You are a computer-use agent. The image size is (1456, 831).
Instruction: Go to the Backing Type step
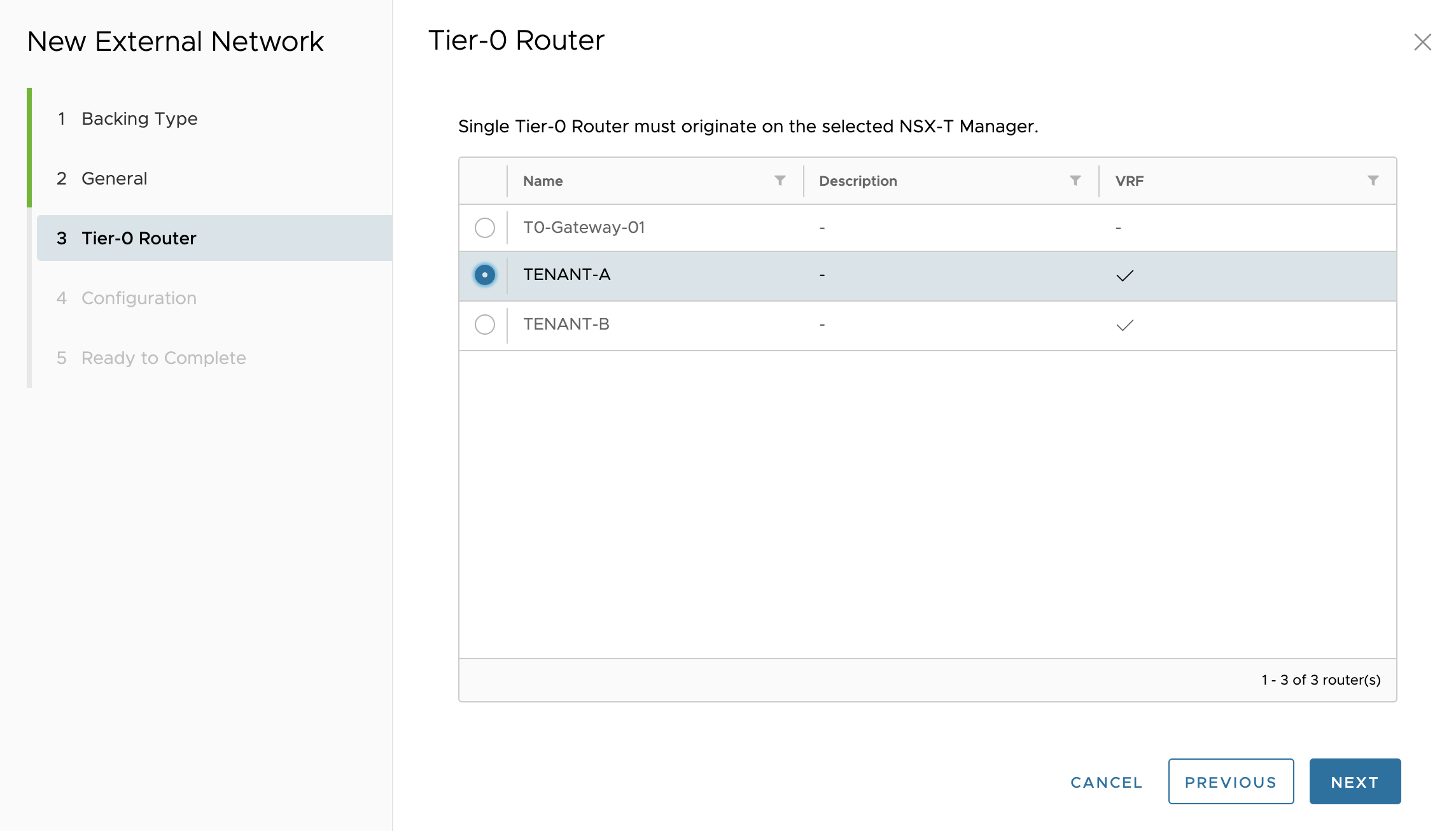coord(139,118)
